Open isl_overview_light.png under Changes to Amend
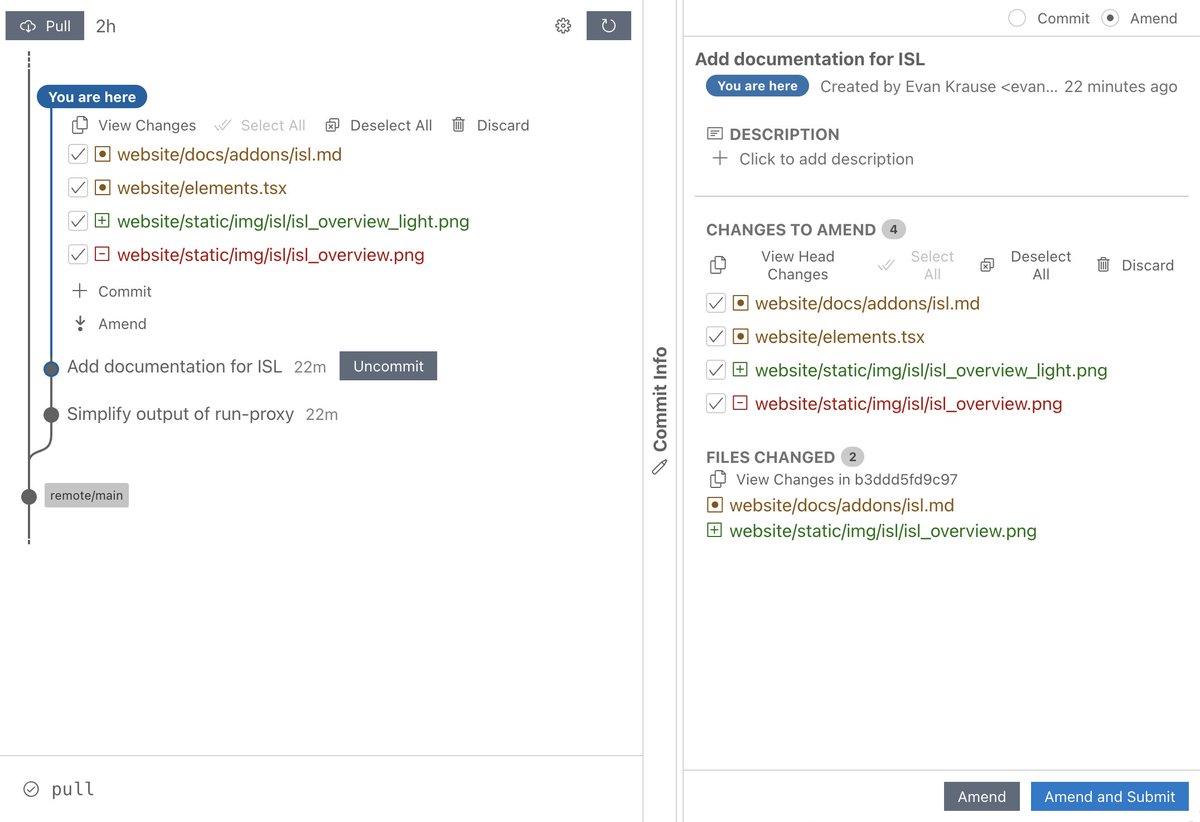This screenshot has height=822, width=1200. coord(931,370)
